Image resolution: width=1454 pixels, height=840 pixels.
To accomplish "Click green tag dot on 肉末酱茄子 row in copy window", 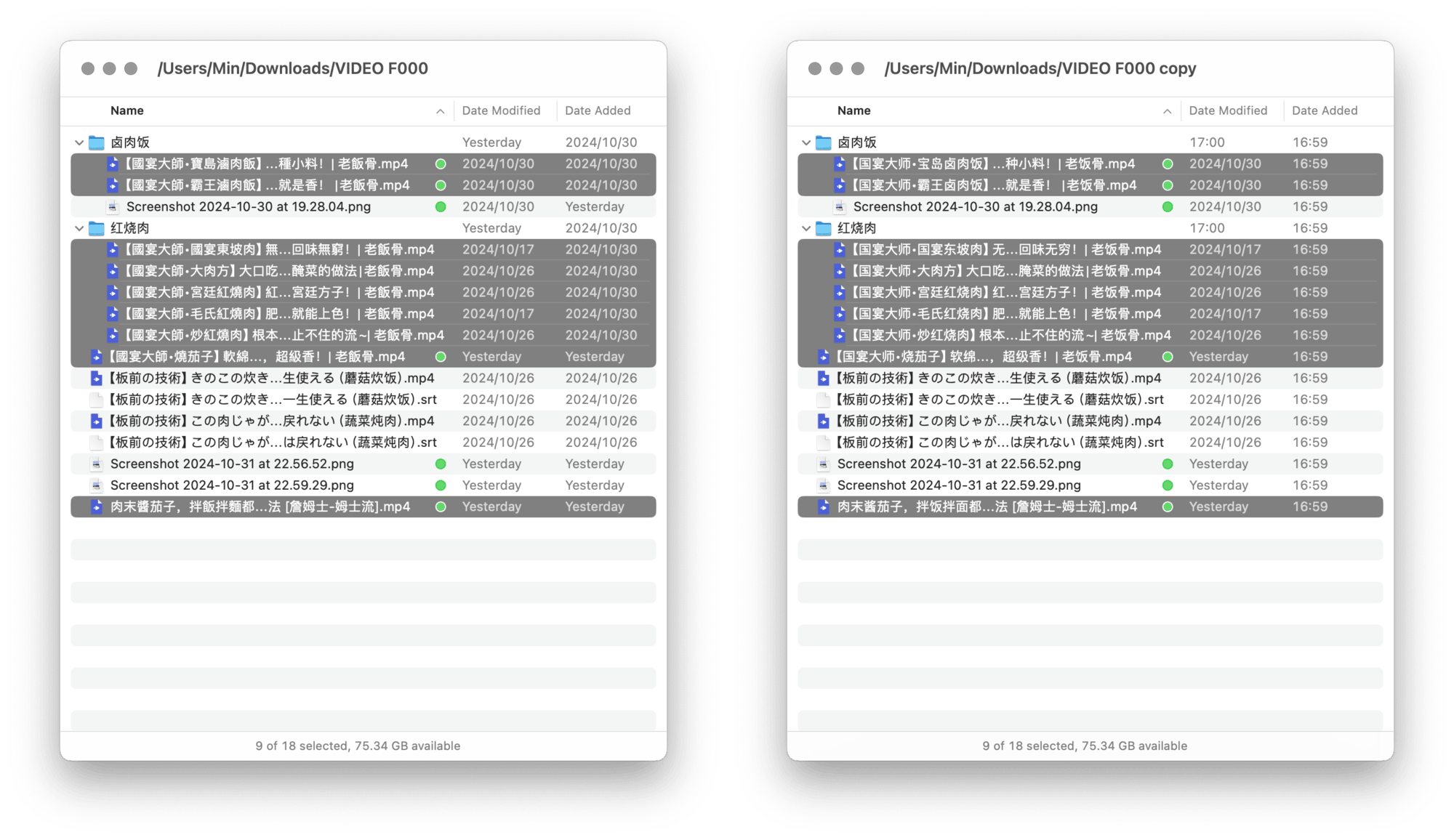I will 1168,507.
